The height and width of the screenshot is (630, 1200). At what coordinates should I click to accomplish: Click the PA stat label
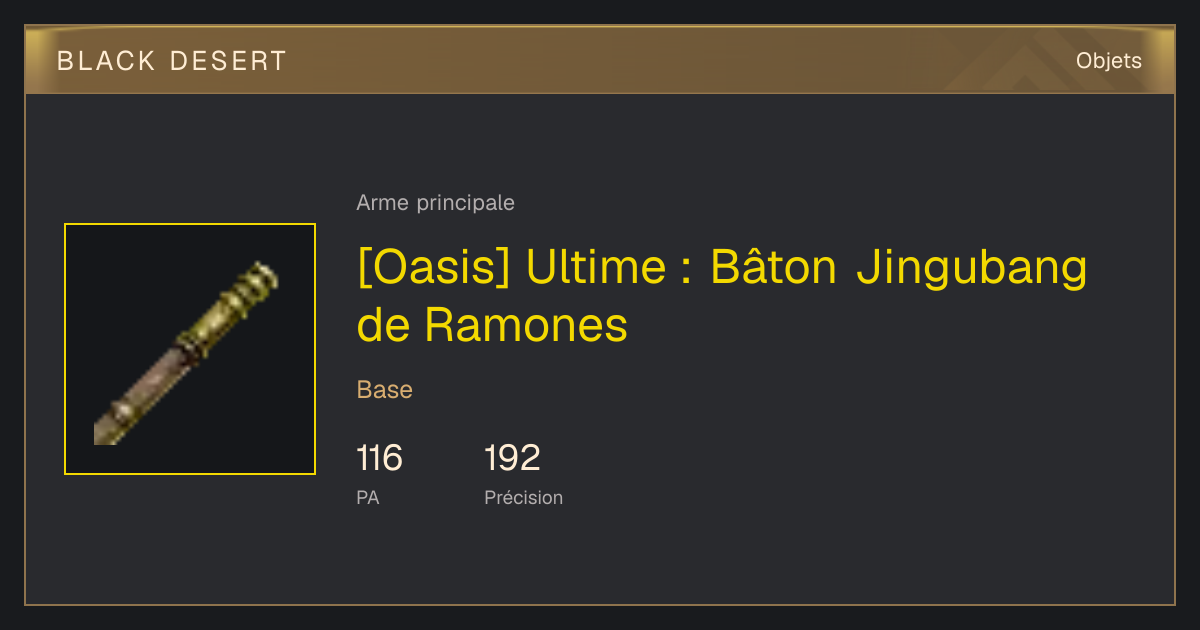click(x=368, y=497)
